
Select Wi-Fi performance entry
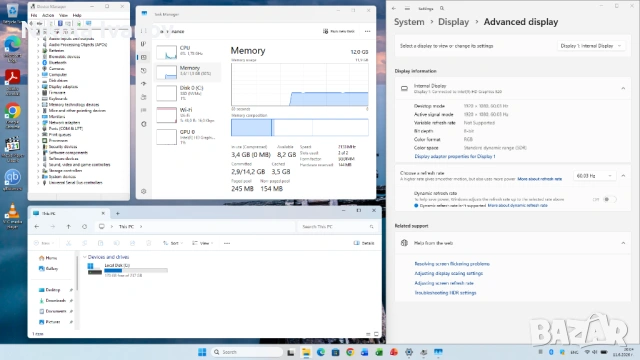click(x=188, y=115)
